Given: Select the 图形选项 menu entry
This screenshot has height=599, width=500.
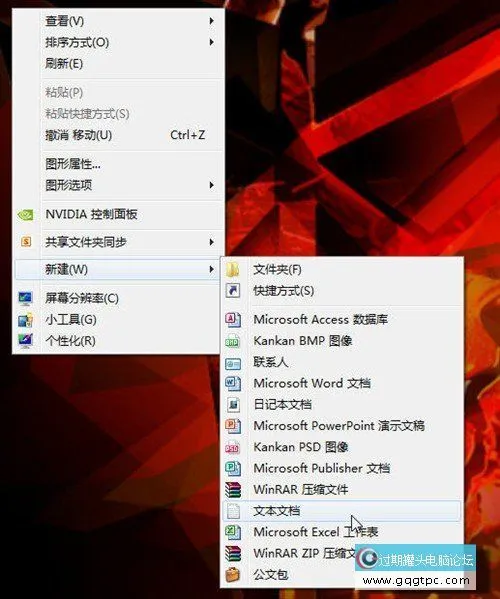Looking at the screenshot, I should pos(118,185).
